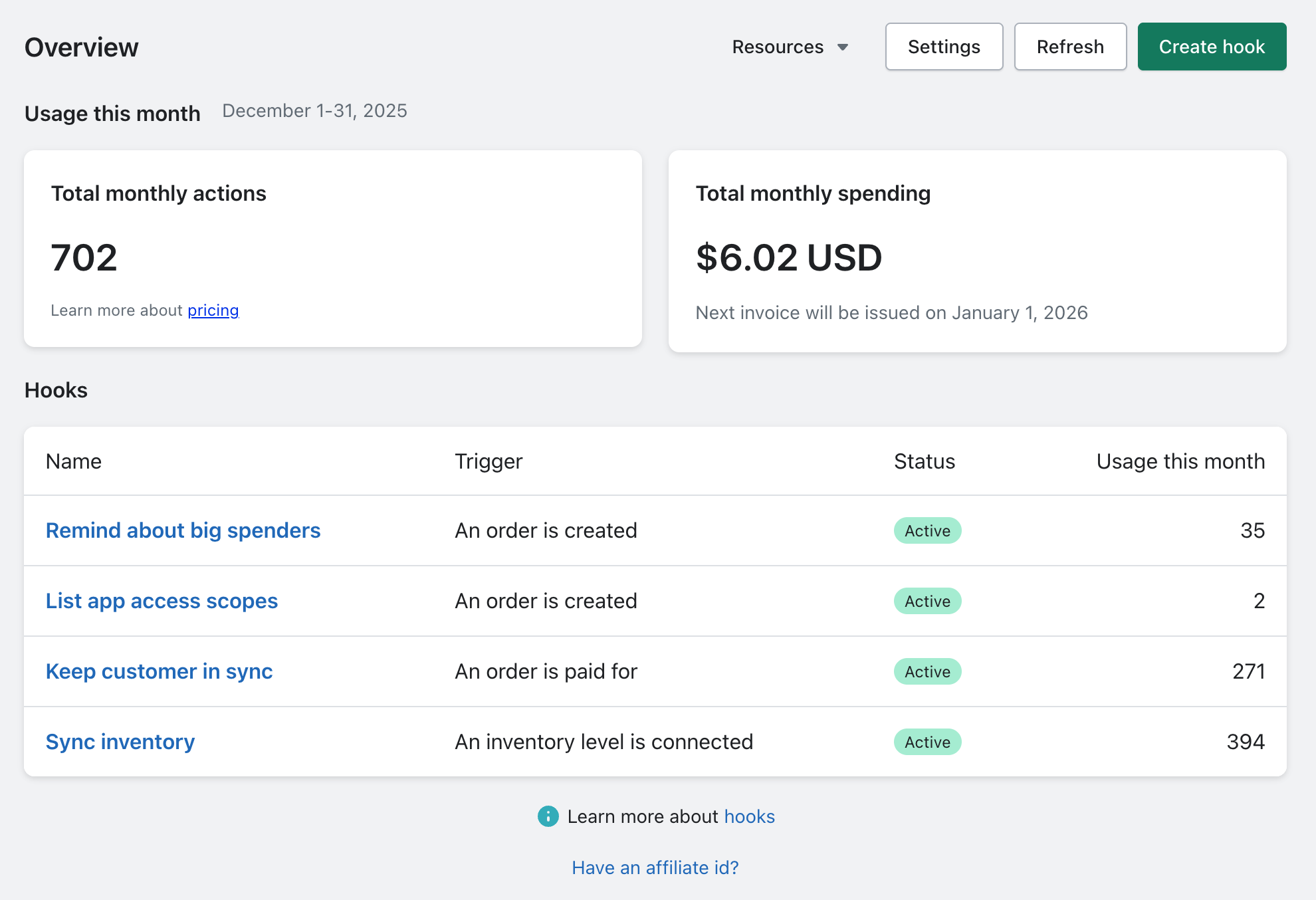Open the Sync inventory hook
Image resolution: width=1316 pixels, height=900 pixels.
120,742
